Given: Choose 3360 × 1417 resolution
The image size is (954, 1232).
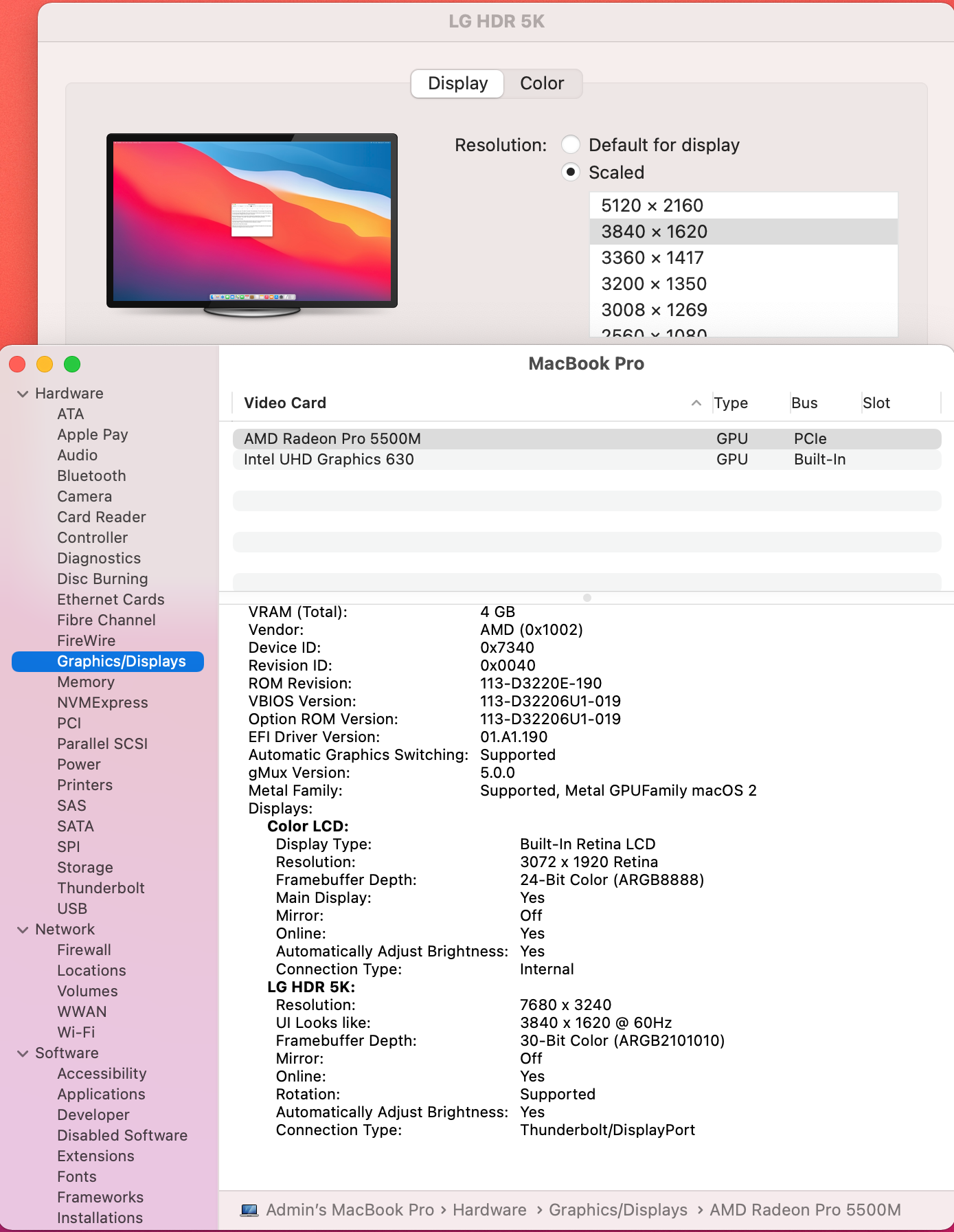Looking at the screenshot, I should point(744,258).
